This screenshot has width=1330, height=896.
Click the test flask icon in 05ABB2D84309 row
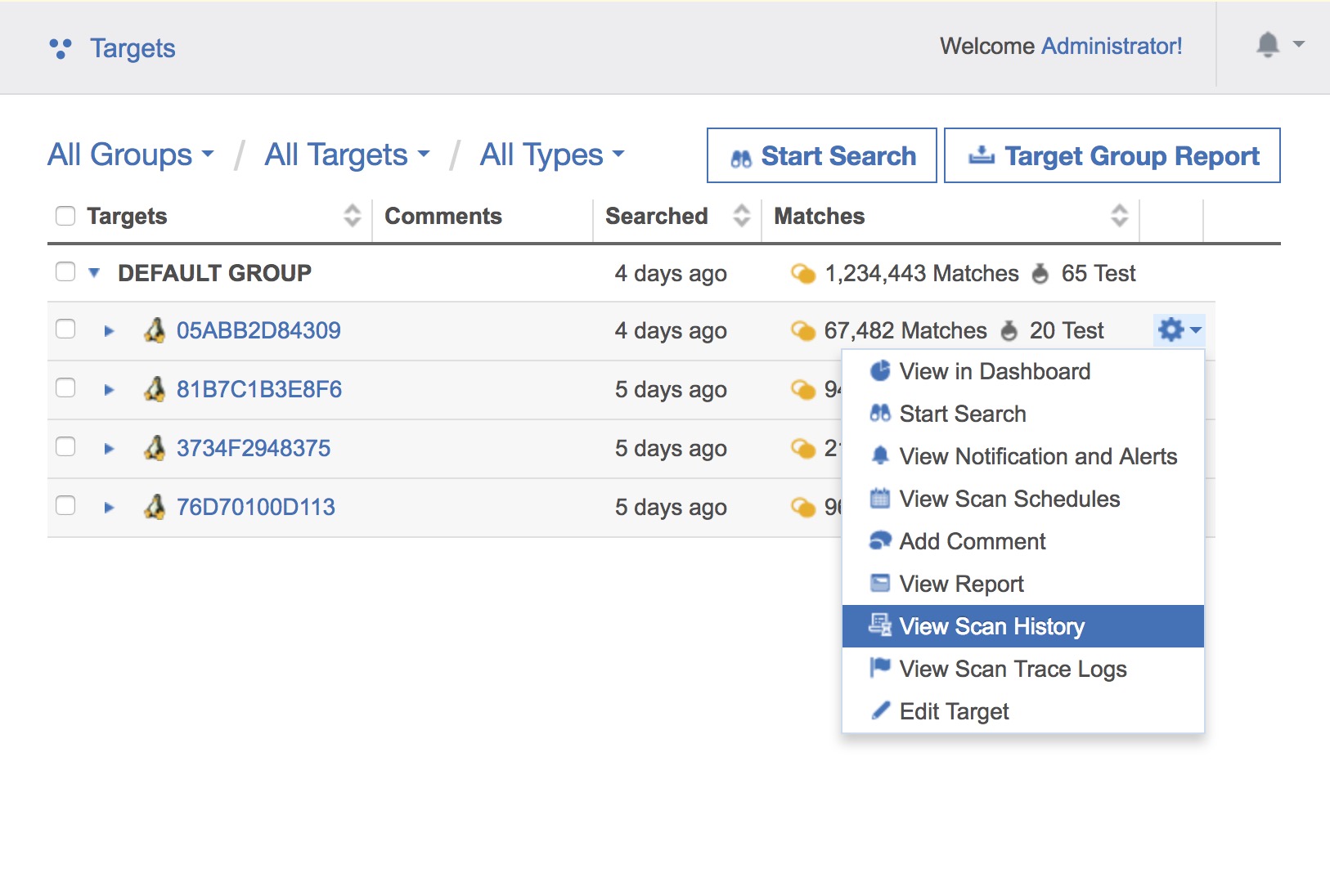point(1009,331)
